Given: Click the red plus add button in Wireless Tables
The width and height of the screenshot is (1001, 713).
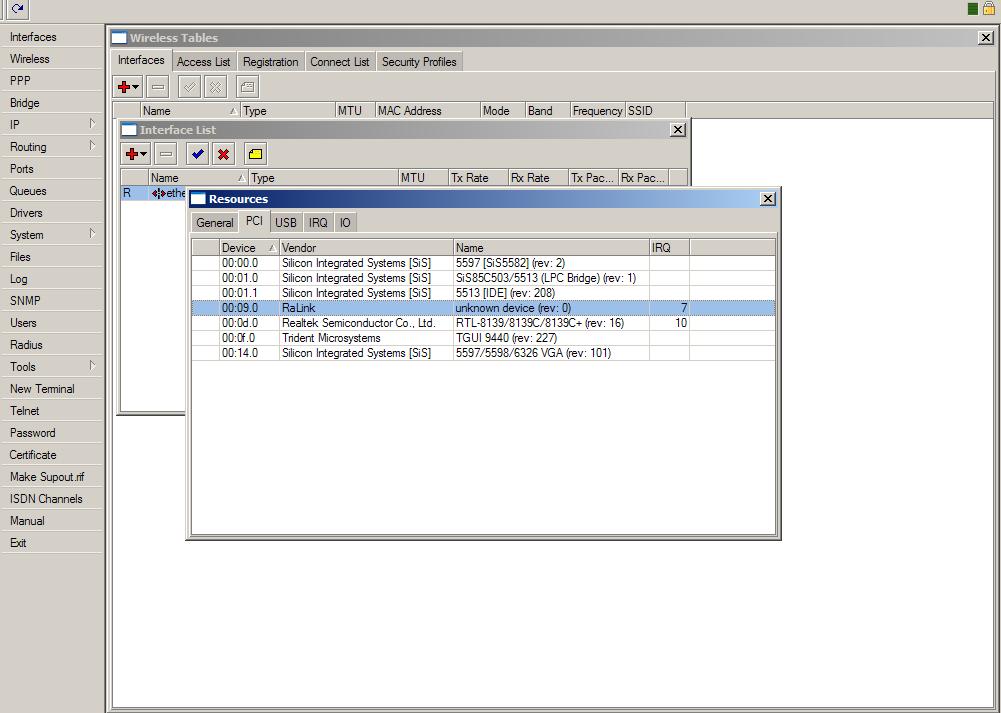Looking at the screenshot, I should [x=128, y=87].
